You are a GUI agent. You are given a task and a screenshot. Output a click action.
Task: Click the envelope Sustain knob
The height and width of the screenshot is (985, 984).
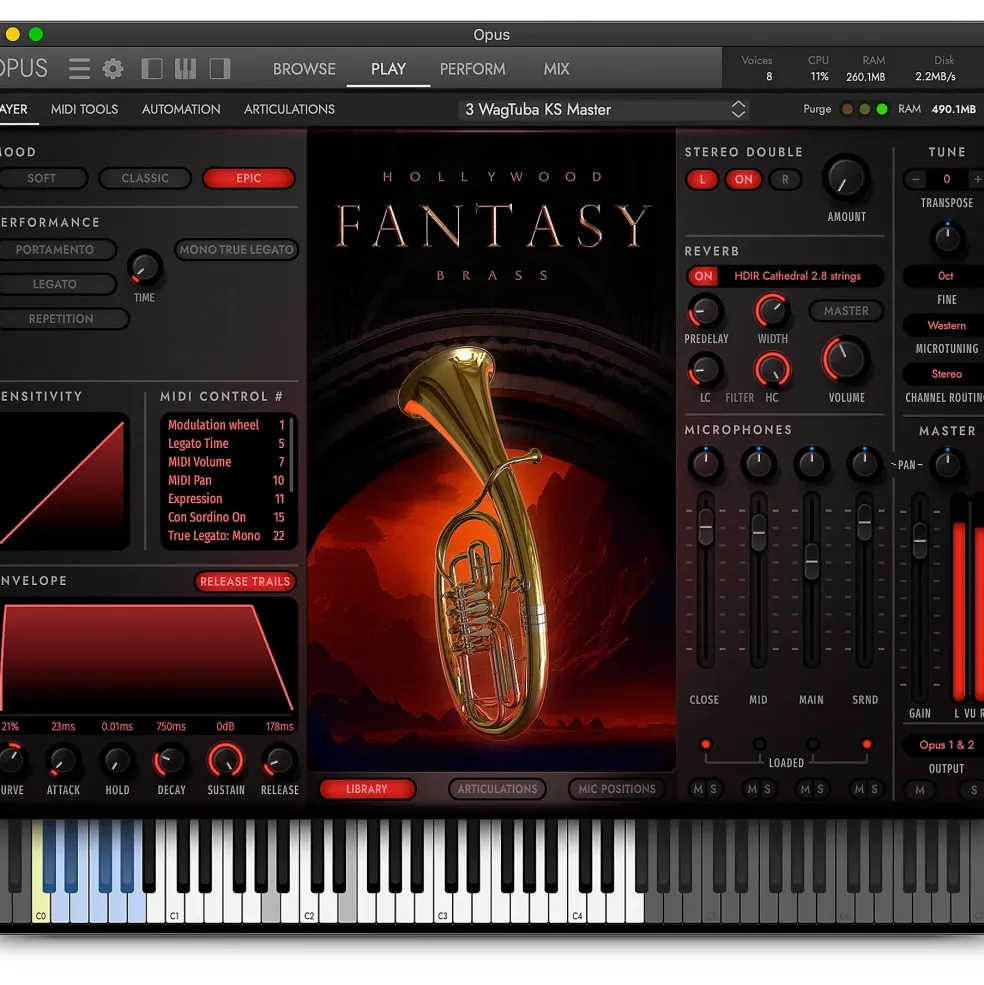(x=226, y=761)
